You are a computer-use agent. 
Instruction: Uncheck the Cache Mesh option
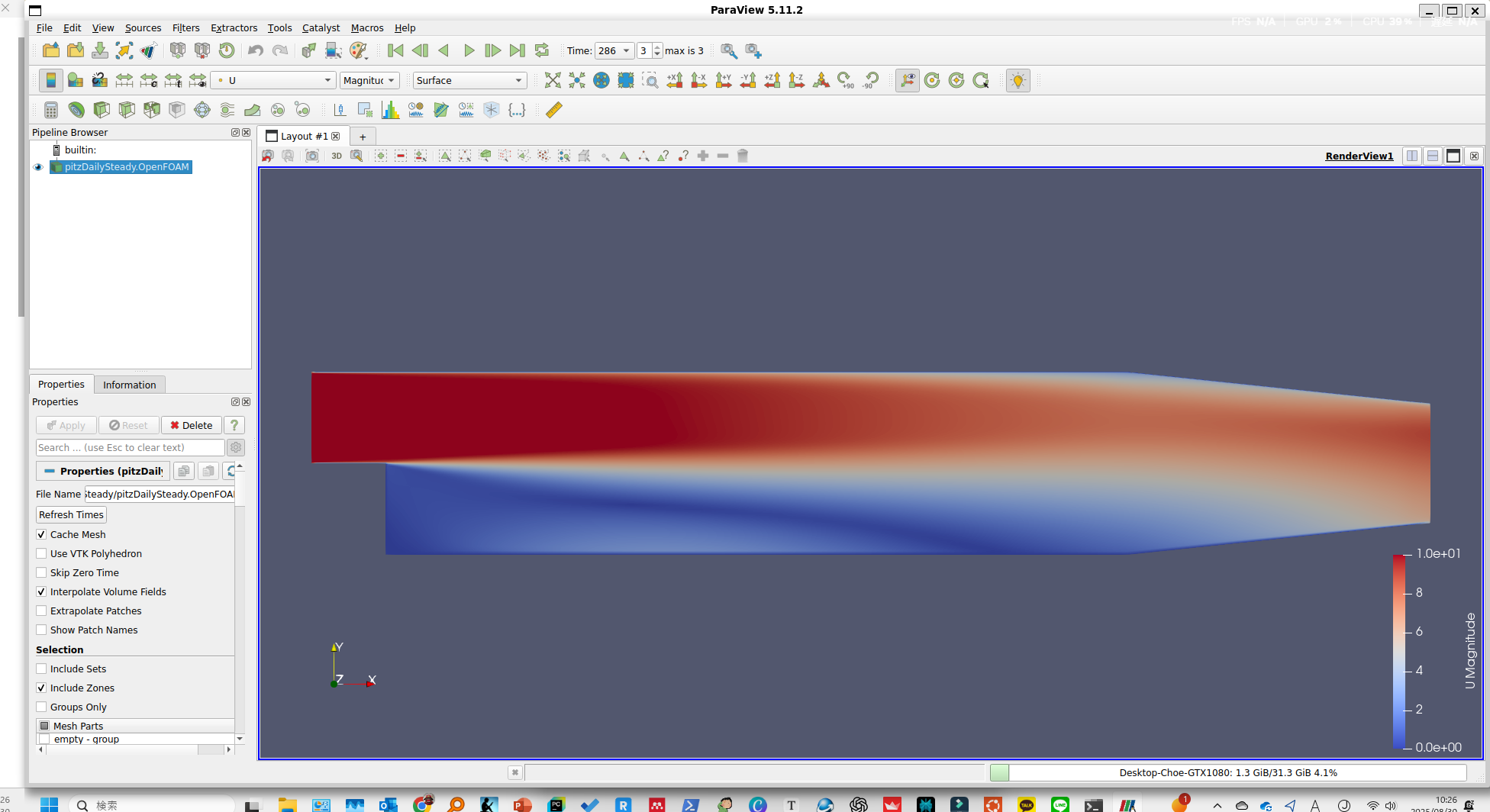[x=42, y=534]
